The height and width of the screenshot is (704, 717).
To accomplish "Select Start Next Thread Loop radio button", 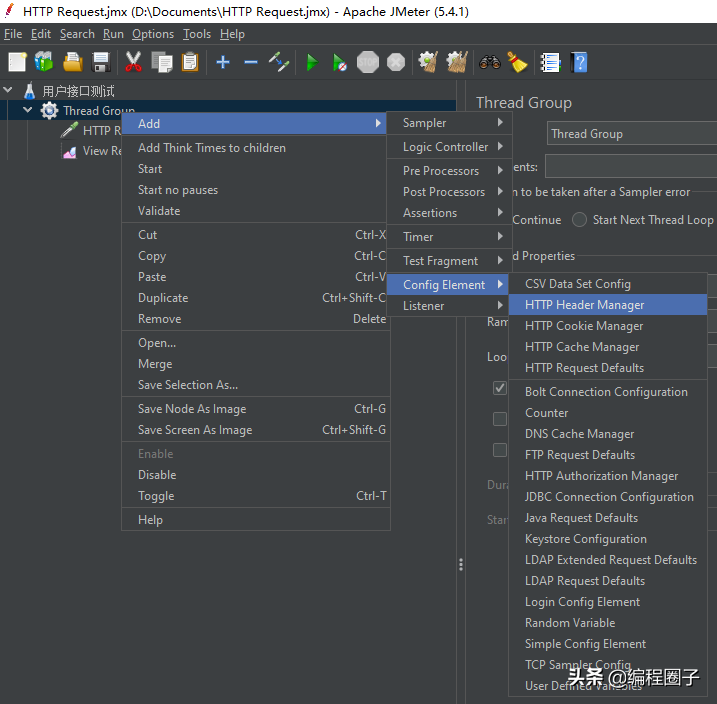I will click(x=579, y=219).
